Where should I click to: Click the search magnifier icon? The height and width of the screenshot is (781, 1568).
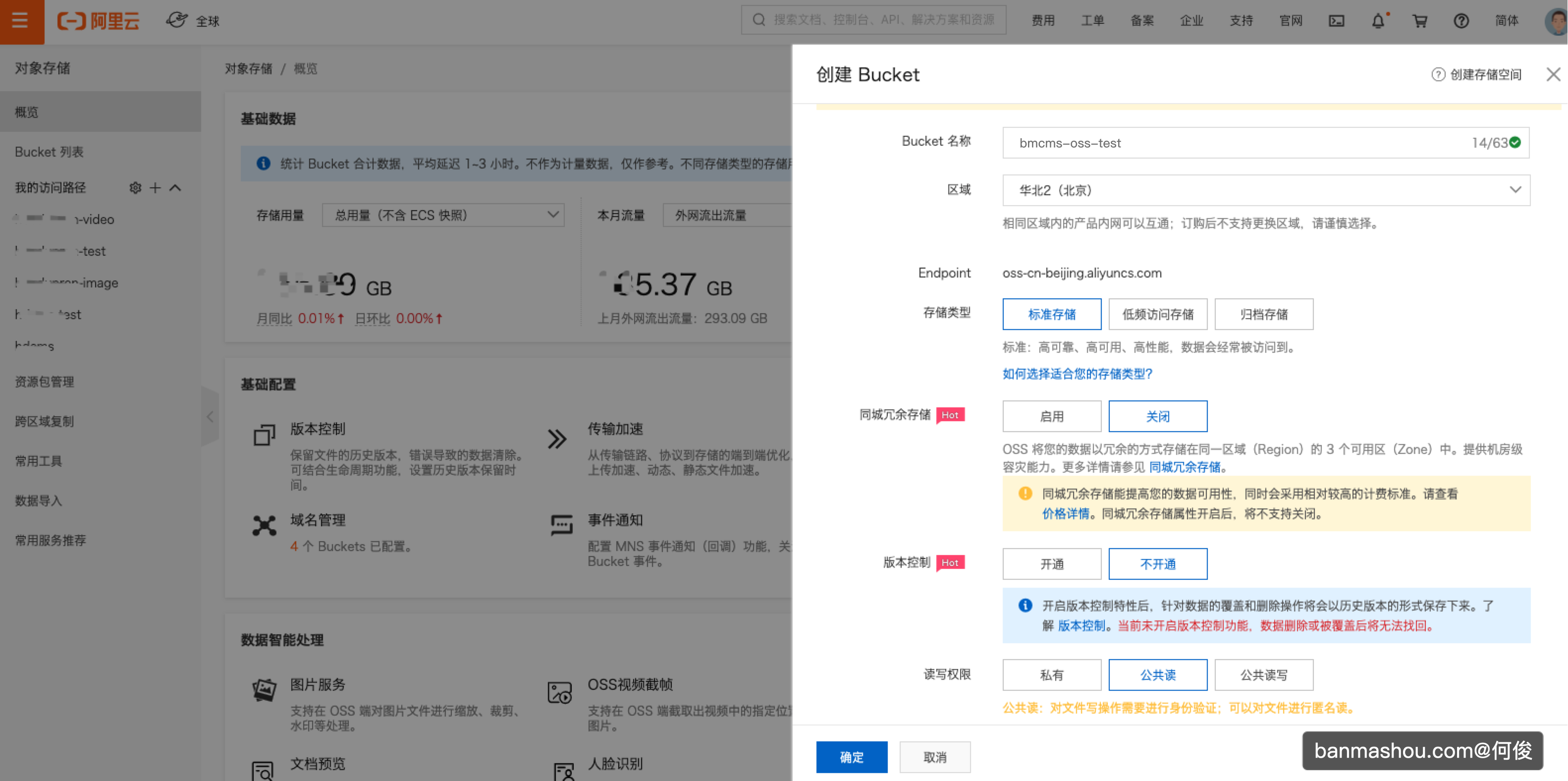coord(758,20)
